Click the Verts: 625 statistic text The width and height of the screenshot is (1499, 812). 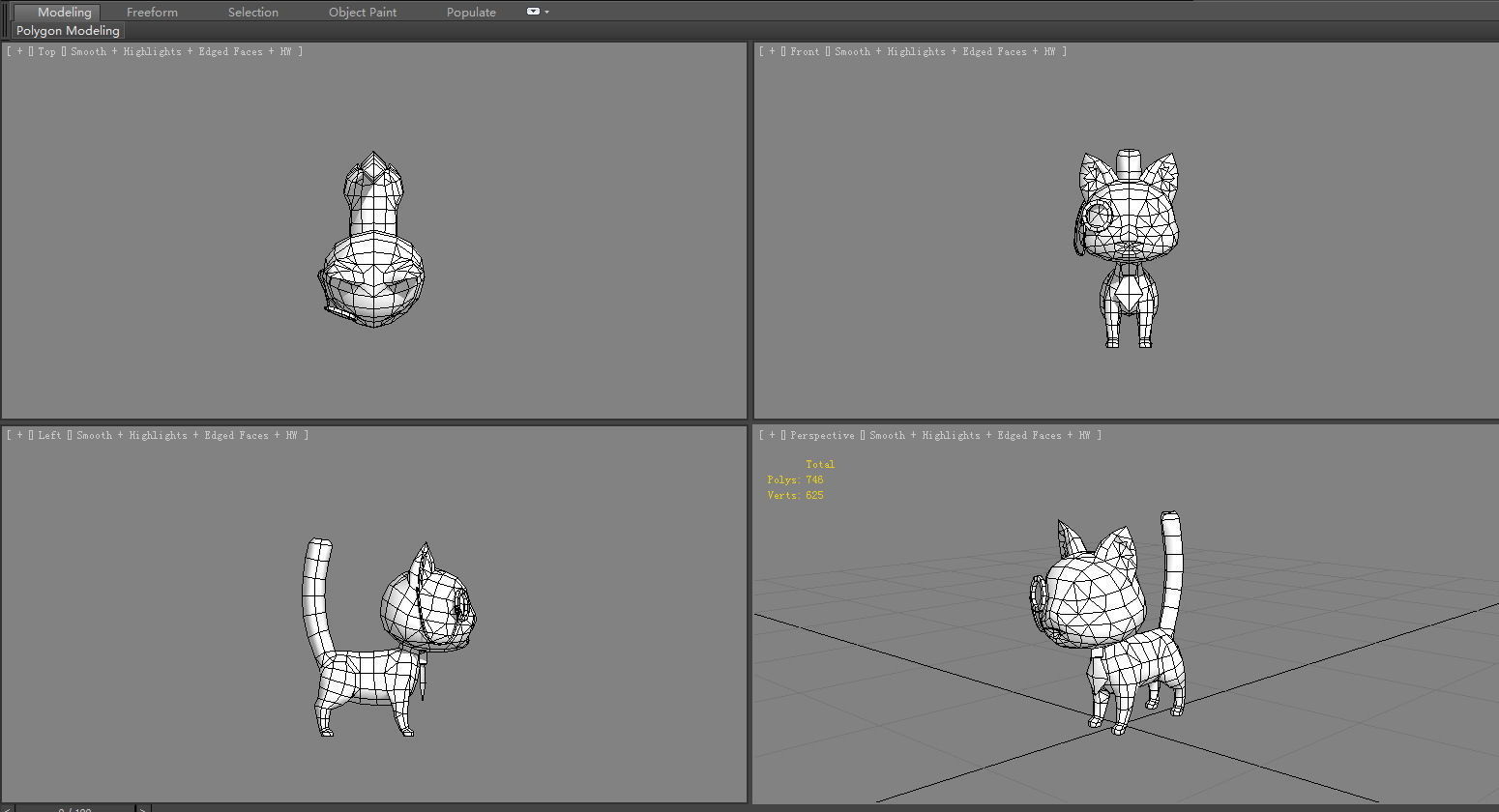coord(795,495)
